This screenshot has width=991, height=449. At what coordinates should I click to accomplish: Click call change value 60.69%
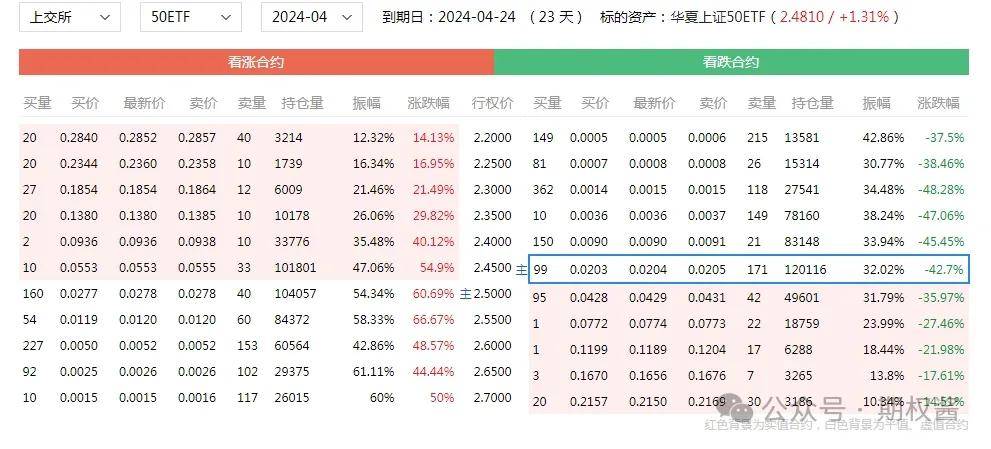pyautogui.click(x=433, y=293)
